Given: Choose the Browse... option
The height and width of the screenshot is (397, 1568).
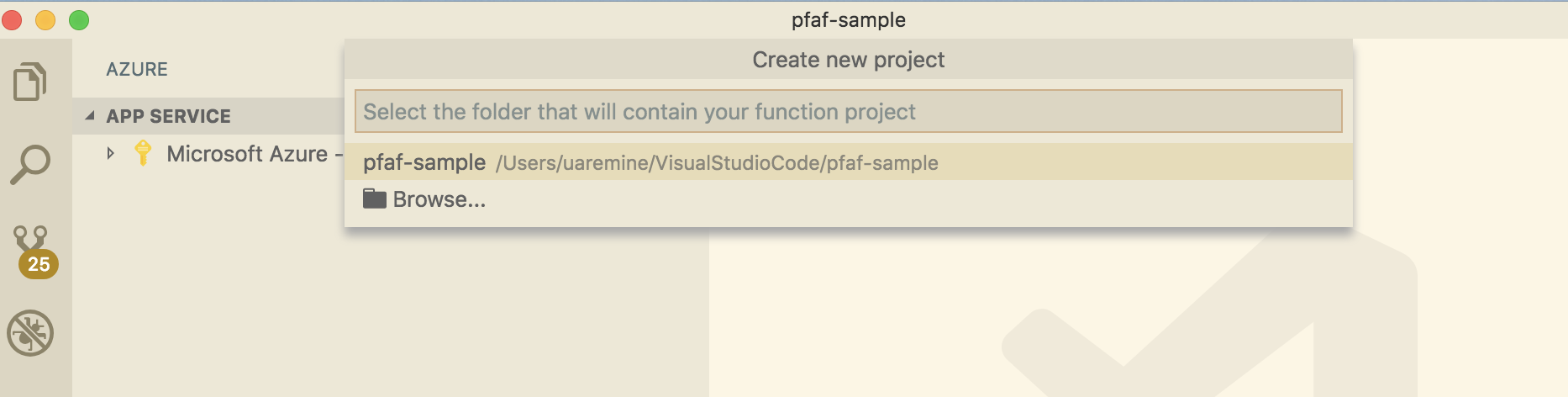Looking at the screenshot, I should (439, 199).
